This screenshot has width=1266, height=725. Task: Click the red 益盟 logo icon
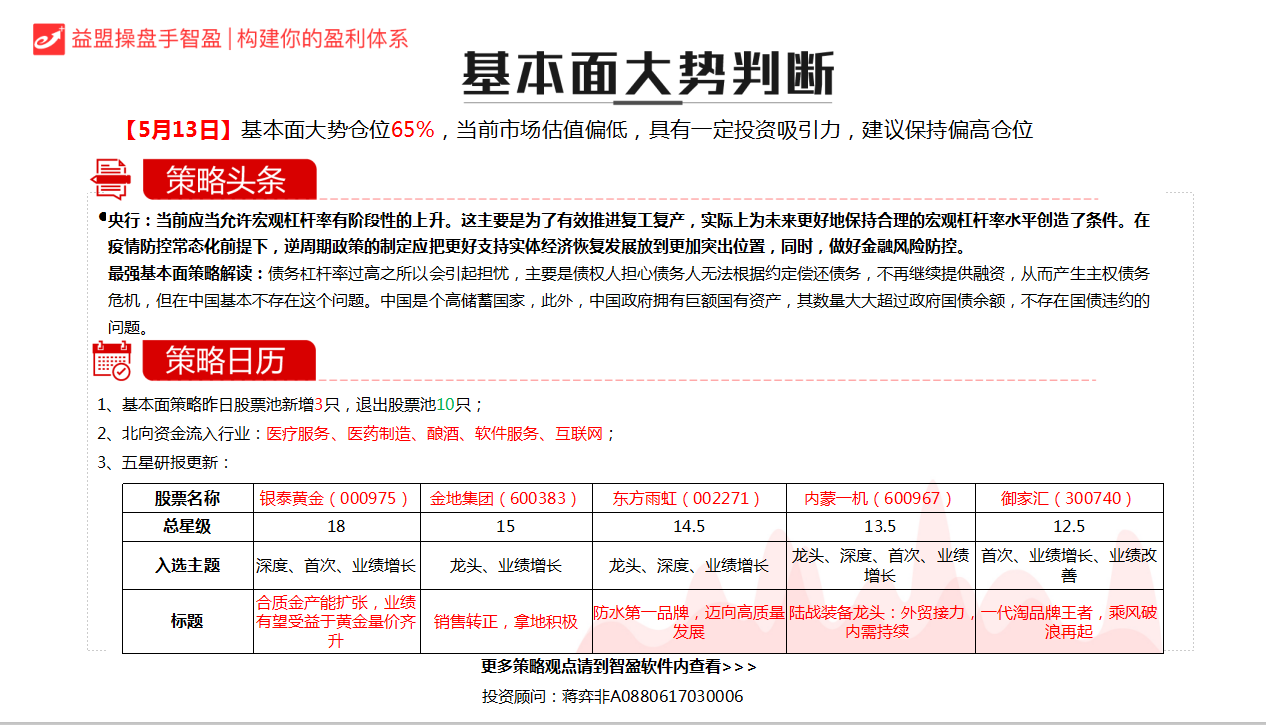click(48, 39)
